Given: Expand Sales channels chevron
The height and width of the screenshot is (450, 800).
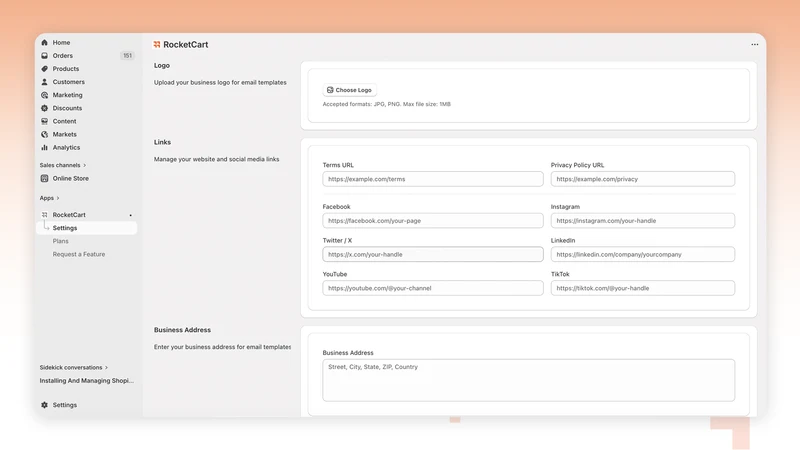Looking at the screenshot, I should [85, 165].
